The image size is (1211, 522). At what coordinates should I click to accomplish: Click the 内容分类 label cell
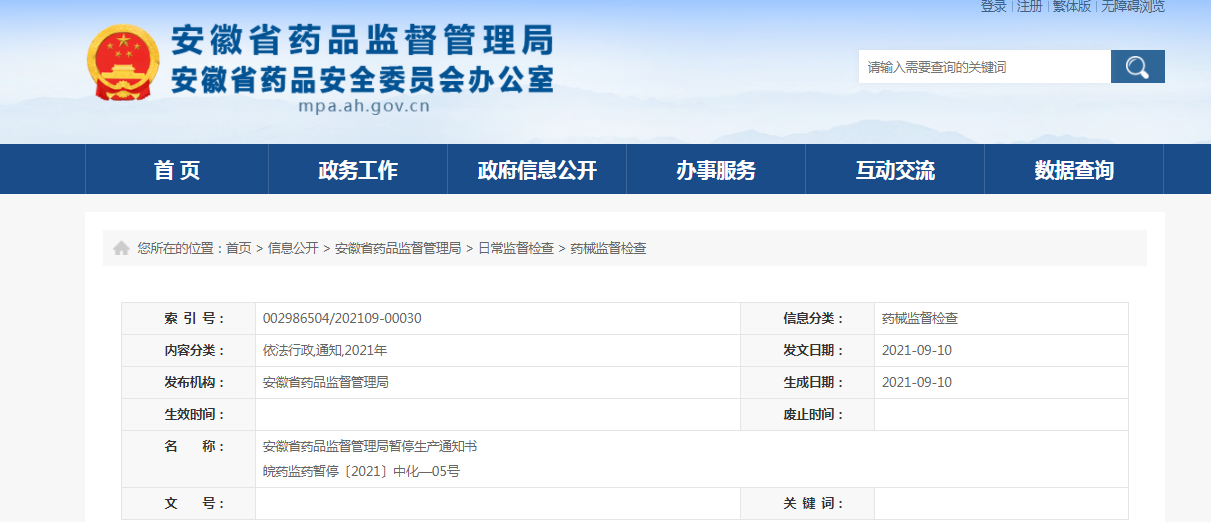pyautogui.click(x=189, y=351)
